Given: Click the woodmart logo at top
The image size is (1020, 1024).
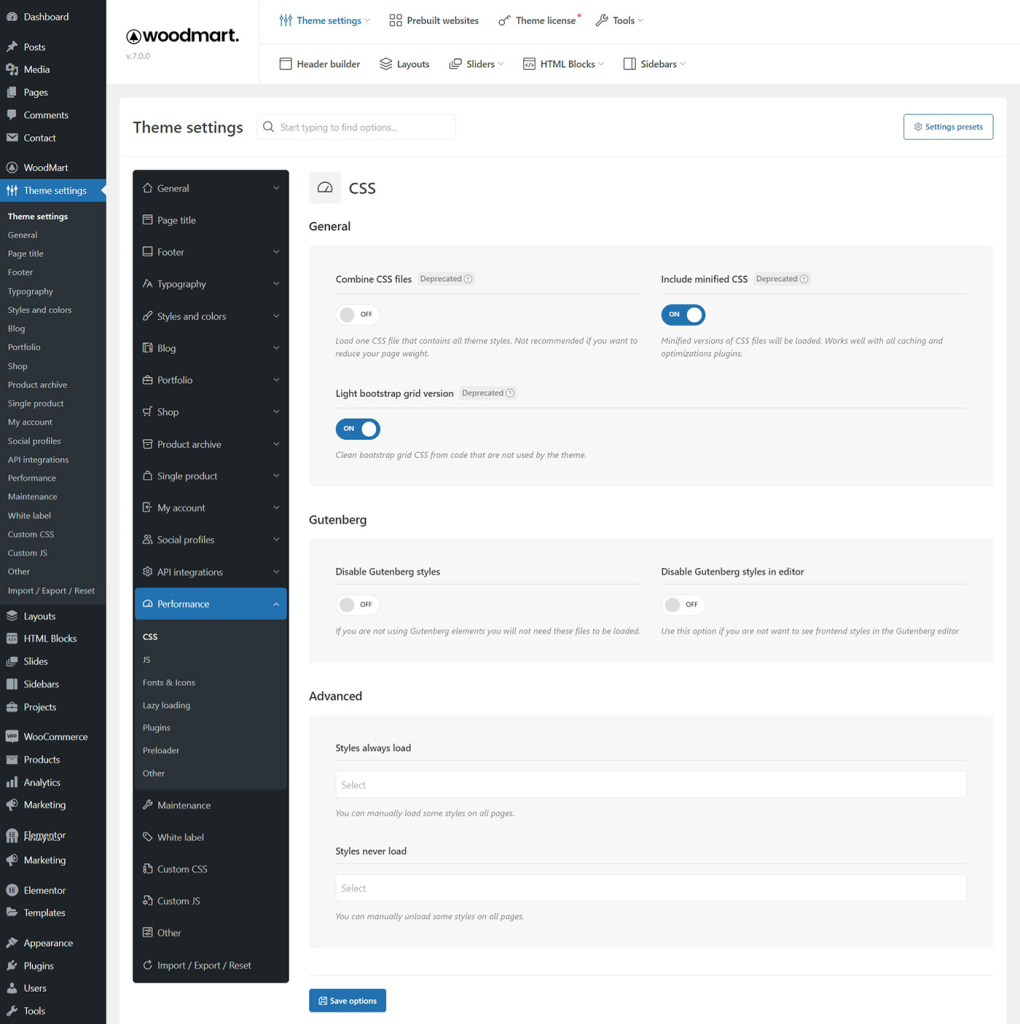Looking at the screenshot, I should point(182,35).
